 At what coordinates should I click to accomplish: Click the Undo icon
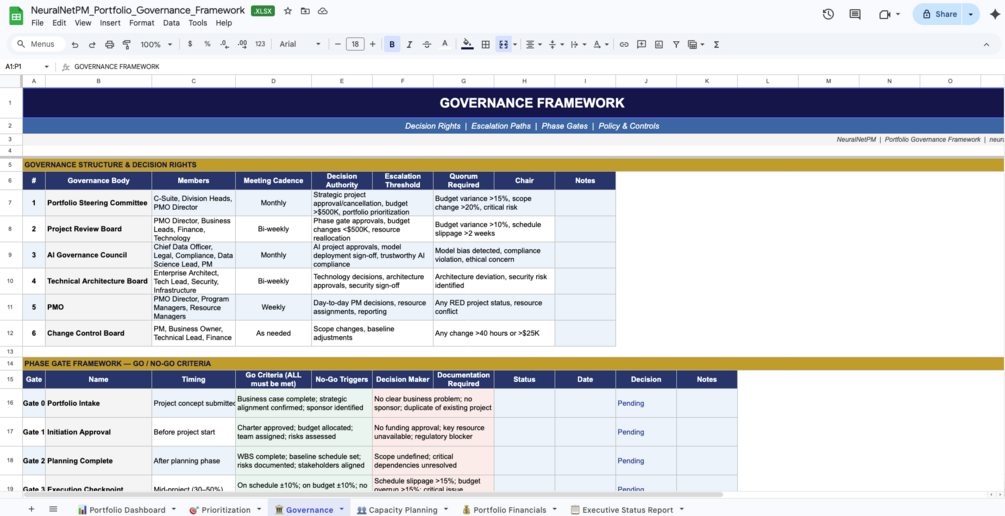(x=75, y=45)
